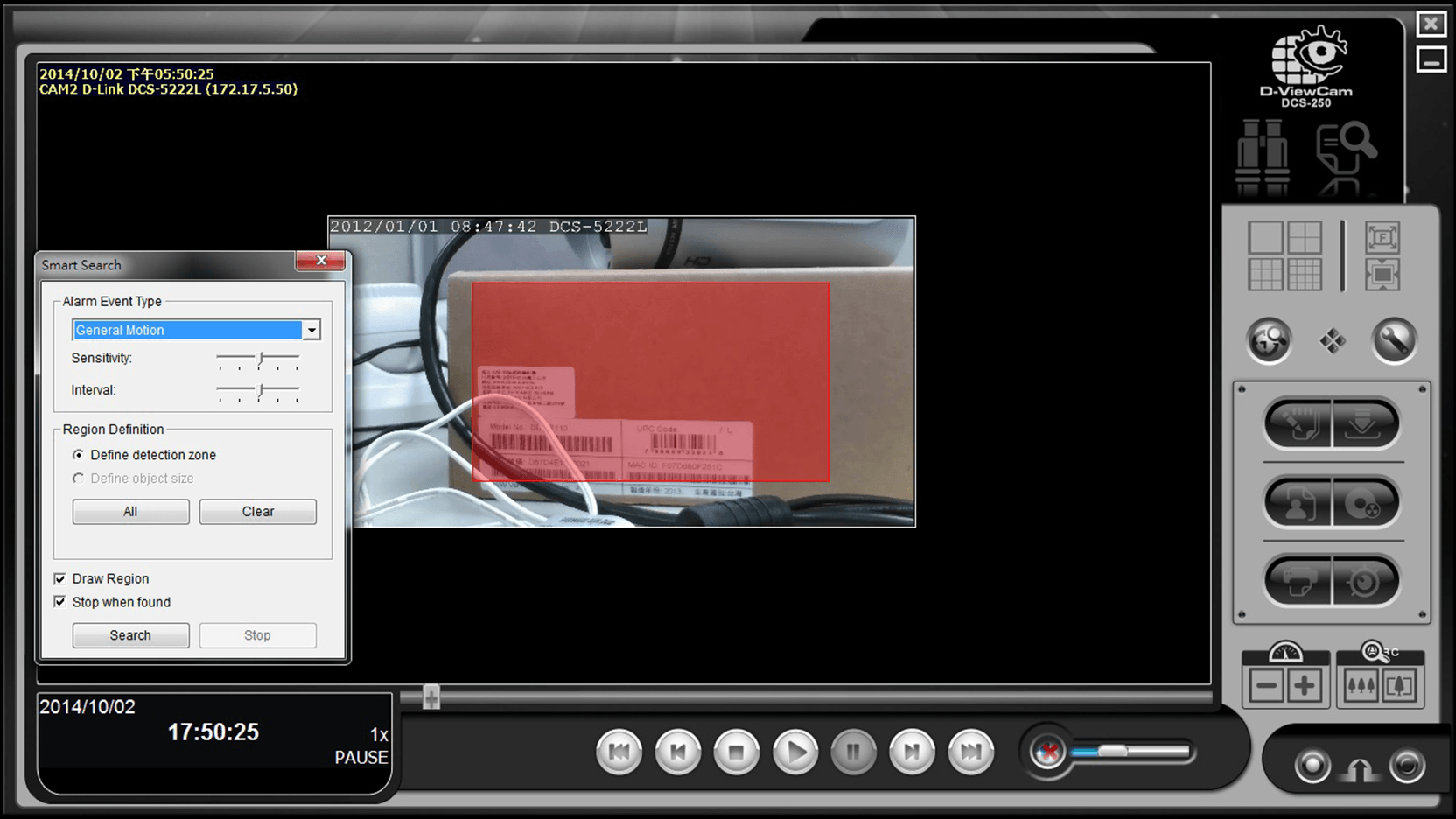Switch to the four-split layout
1456x819 pixels.
[x=1305, y=237]
